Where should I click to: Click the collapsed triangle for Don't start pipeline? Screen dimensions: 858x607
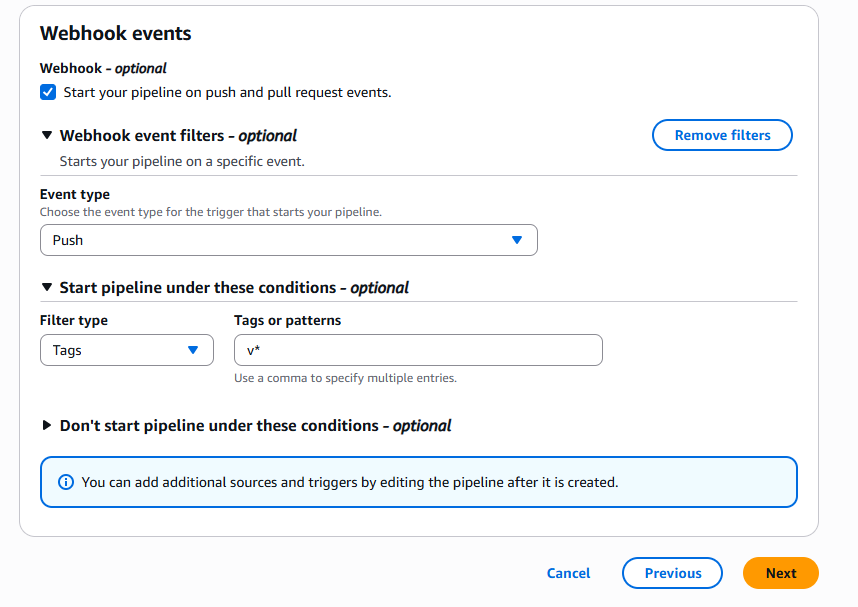pos(46,425)
